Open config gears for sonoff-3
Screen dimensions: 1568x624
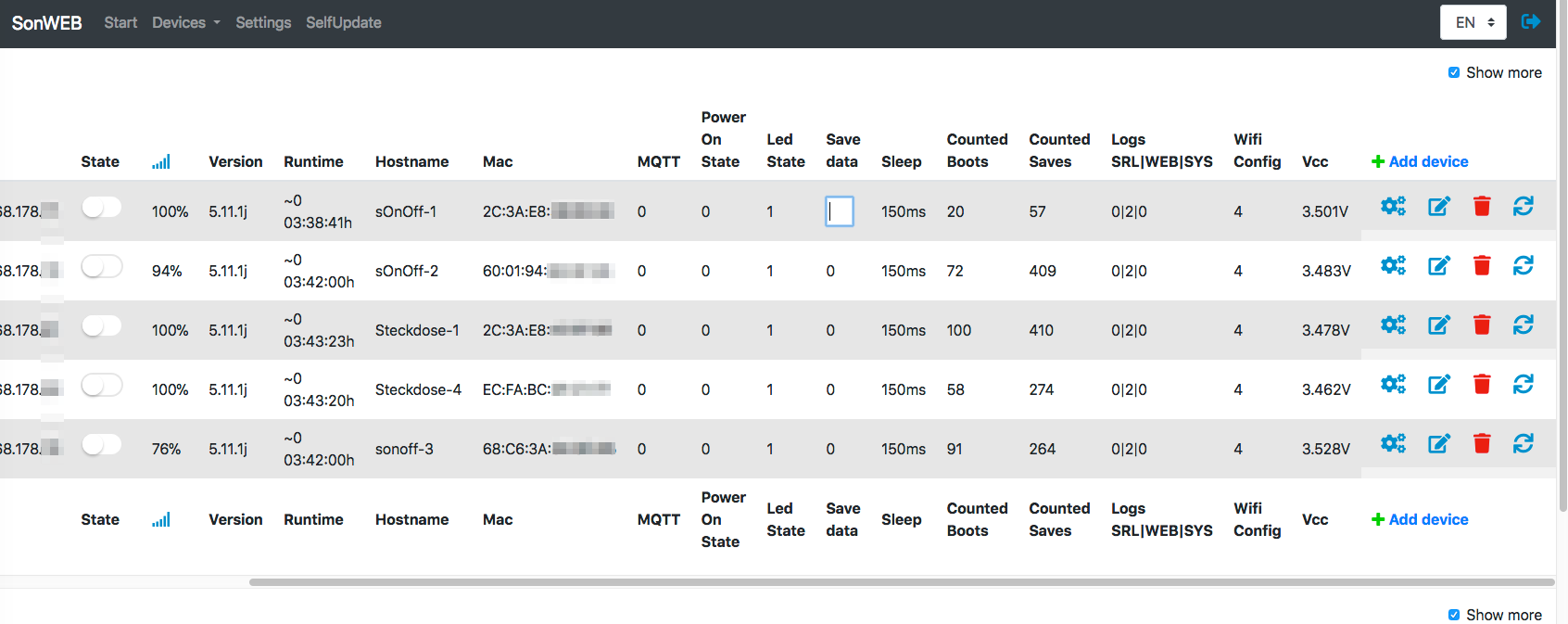pos(1393,443)
